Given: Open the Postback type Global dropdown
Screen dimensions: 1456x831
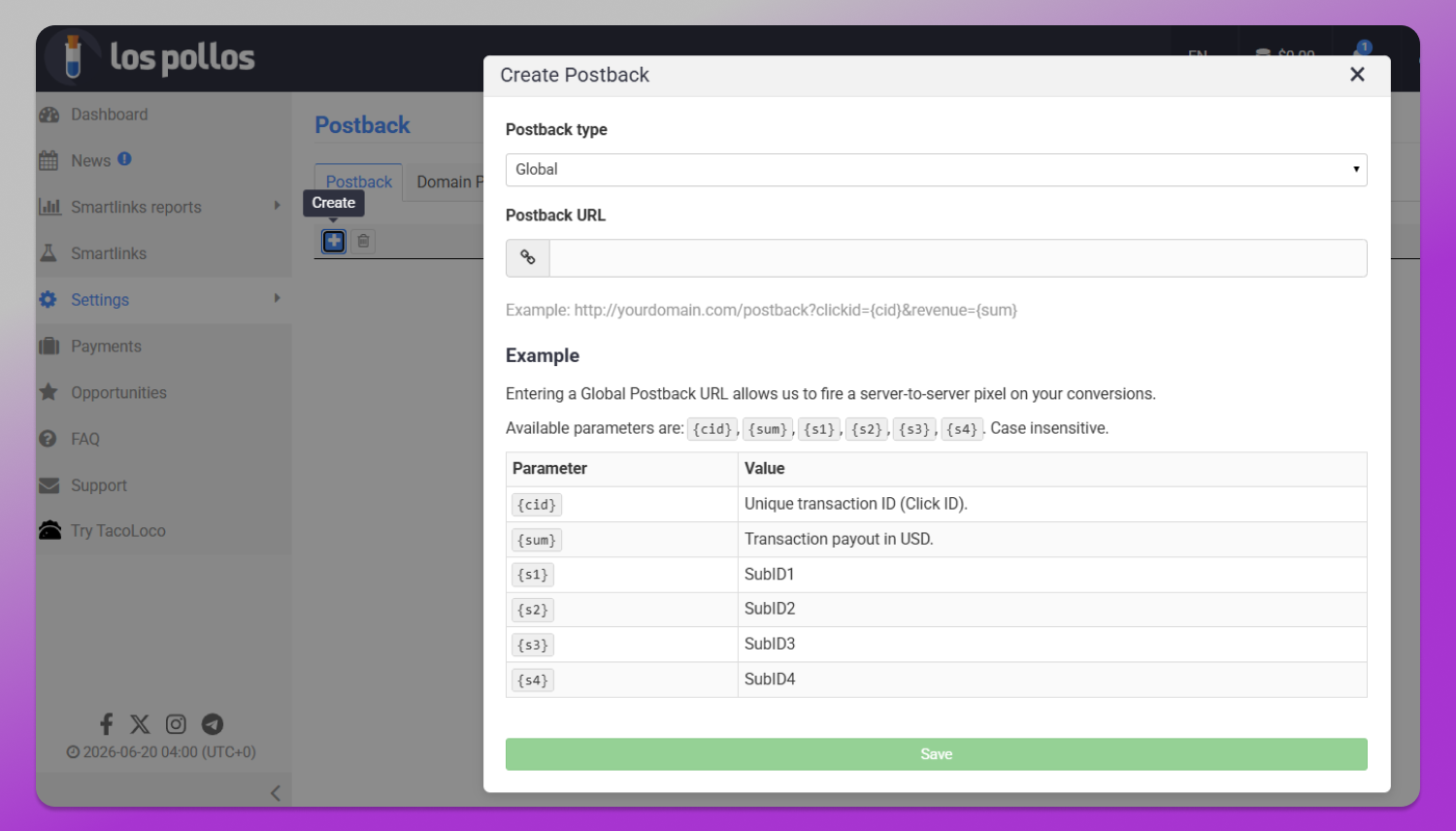Looking at the screenshot, I should coord(936,170).
